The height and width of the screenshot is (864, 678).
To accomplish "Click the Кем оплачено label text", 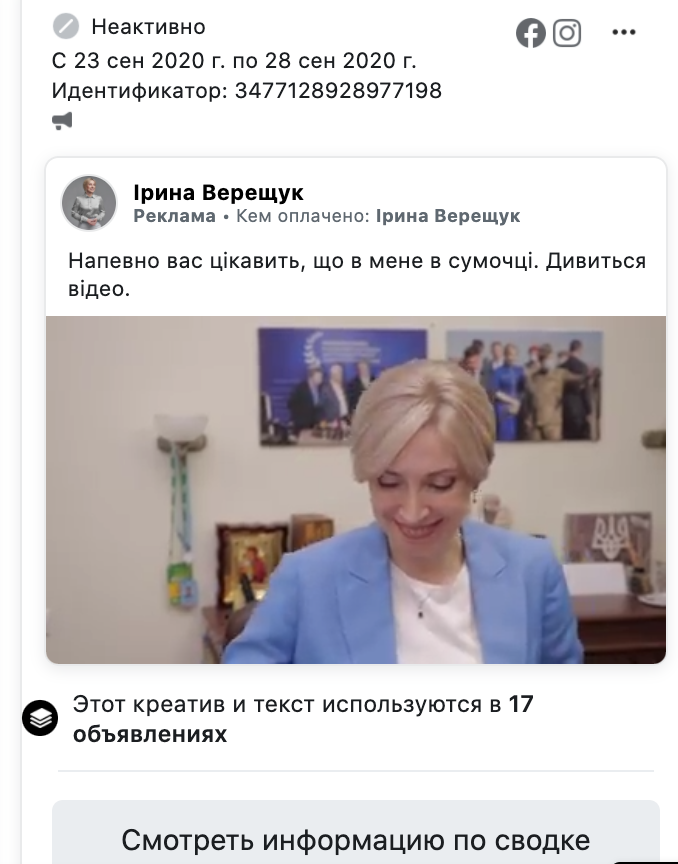I will tap(303, 216).
